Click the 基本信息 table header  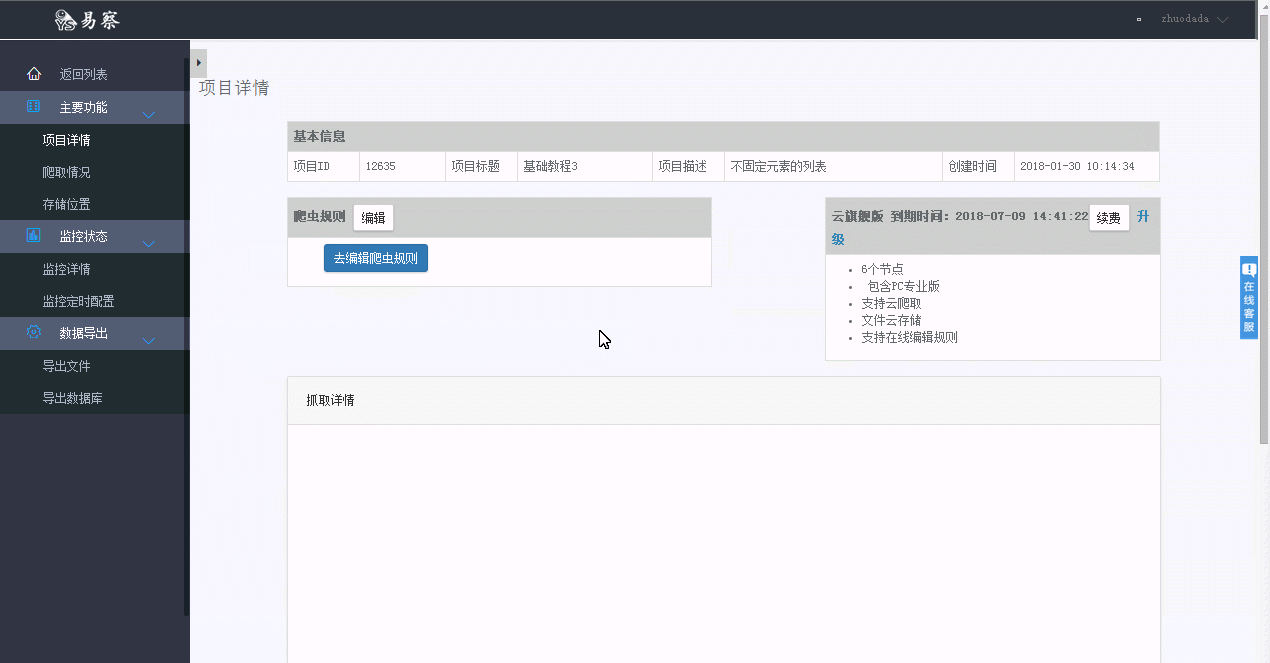click(x=723, y=136)
